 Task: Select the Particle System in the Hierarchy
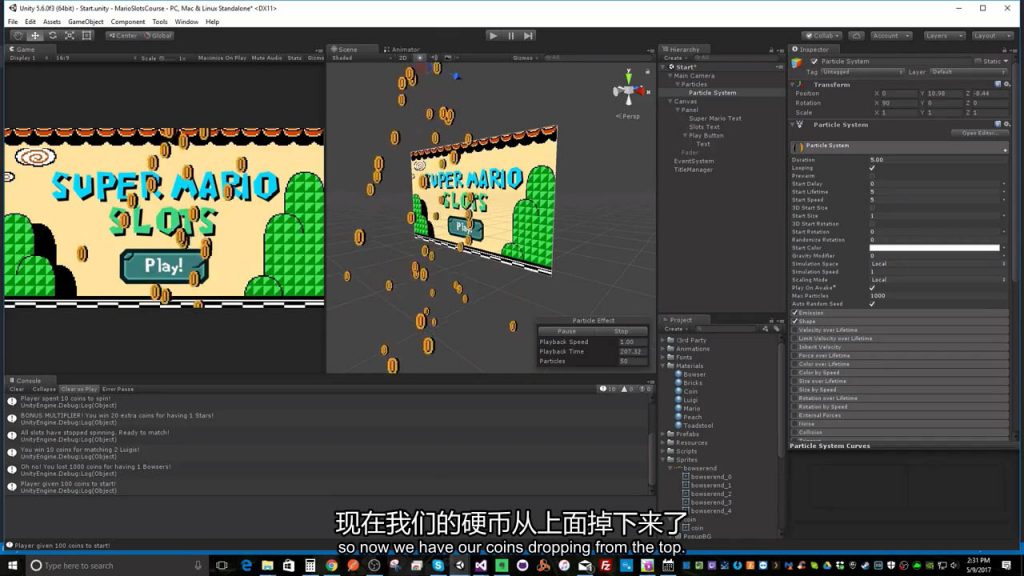[713, 92]
